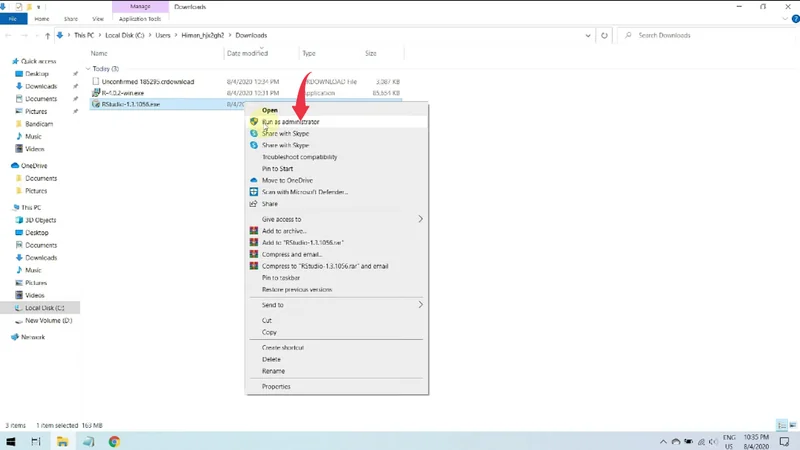Collapse the Today file group
Viewport: 800px width, 450px height.
click(x=87, y=69)
